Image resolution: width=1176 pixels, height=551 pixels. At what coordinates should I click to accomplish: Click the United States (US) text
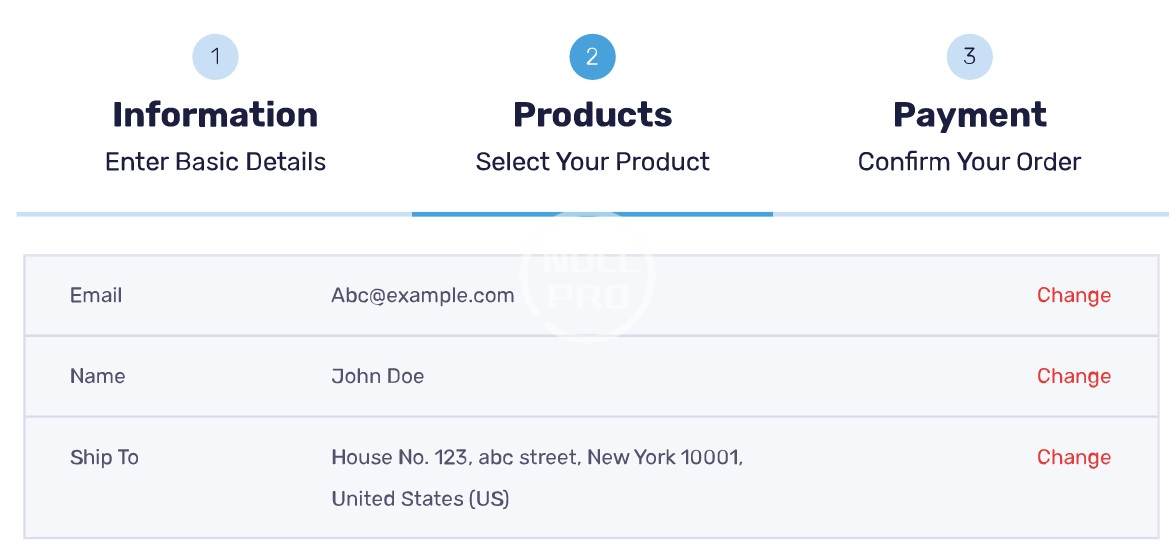click(x=420, y=498)
